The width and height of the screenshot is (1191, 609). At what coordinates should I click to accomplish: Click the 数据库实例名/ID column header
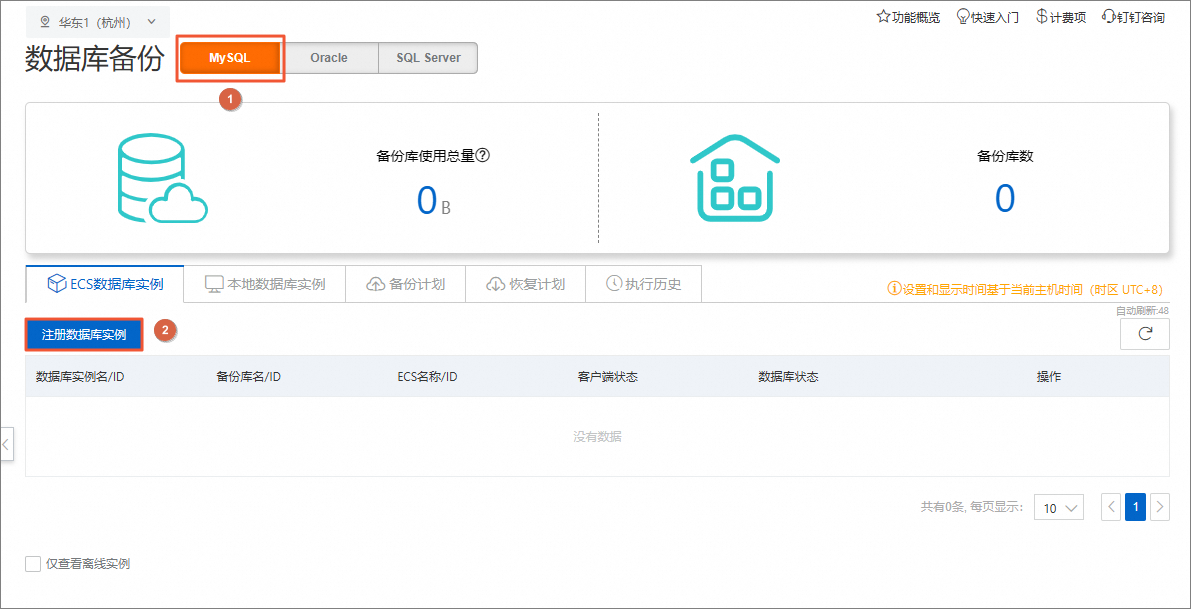tap(81, 377)
